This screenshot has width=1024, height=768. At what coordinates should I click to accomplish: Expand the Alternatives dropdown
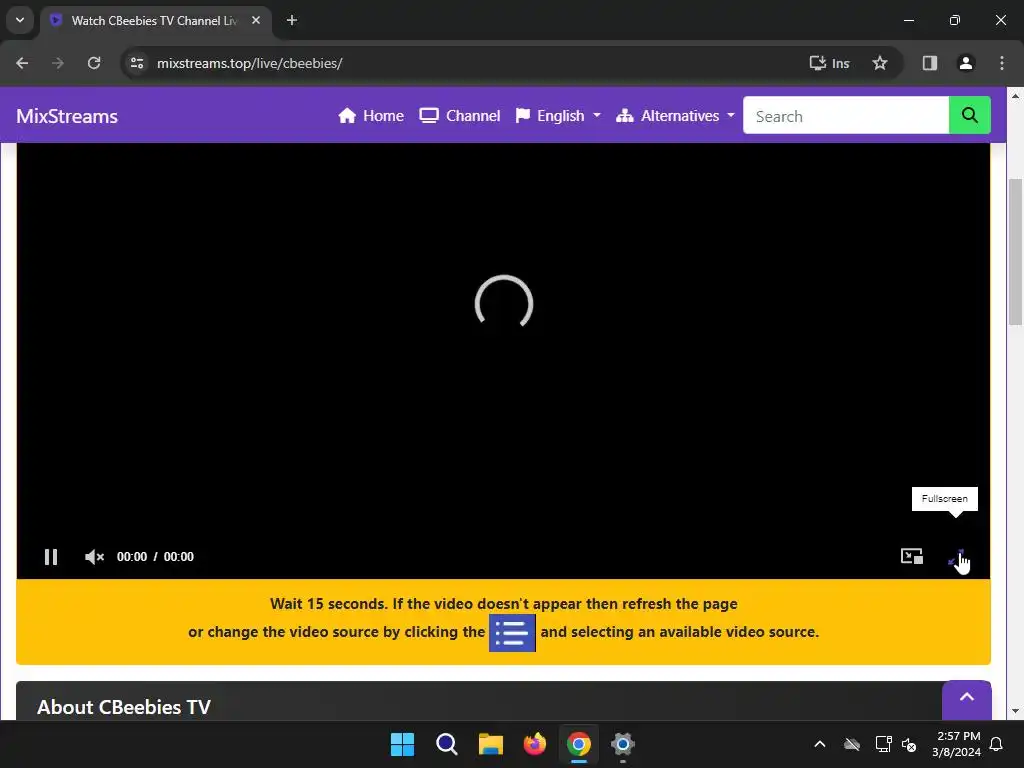point(675,116)
